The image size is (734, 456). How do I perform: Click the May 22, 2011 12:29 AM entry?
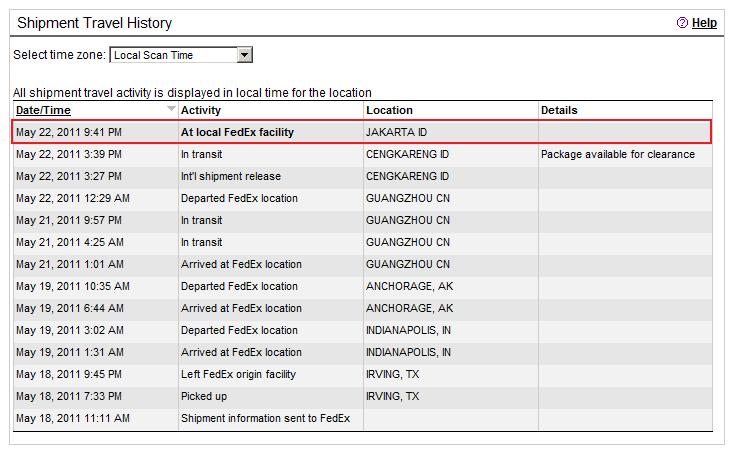point(73,199)
